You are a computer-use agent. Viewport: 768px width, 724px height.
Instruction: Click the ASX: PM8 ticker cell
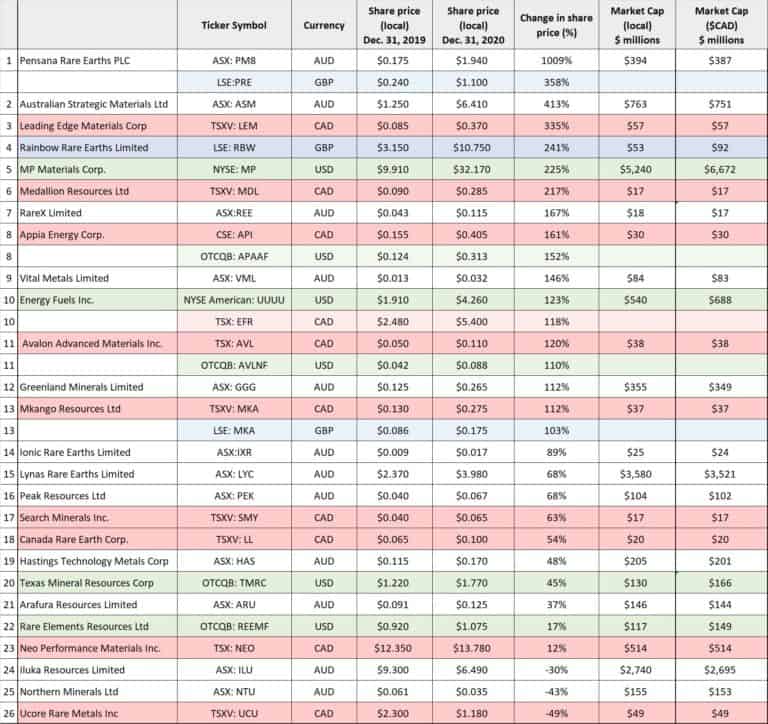(x=234, y=60)
